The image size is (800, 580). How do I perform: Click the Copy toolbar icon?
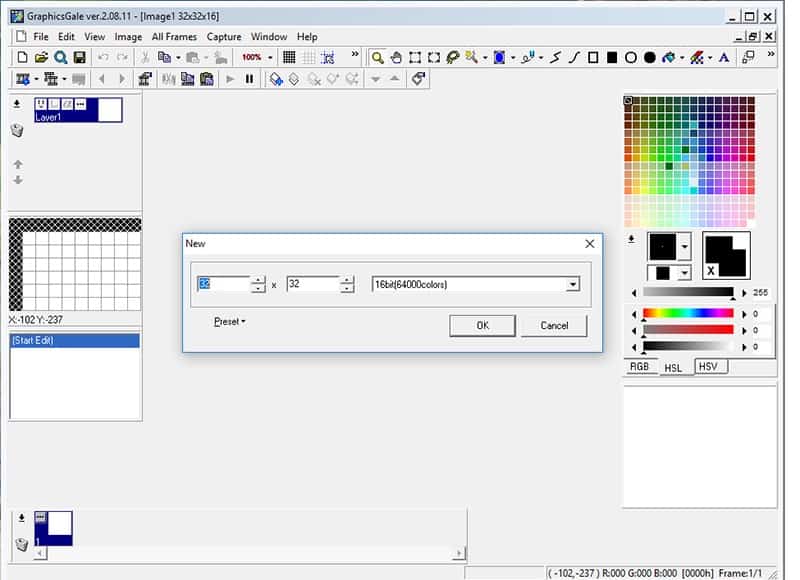point(164,57)
